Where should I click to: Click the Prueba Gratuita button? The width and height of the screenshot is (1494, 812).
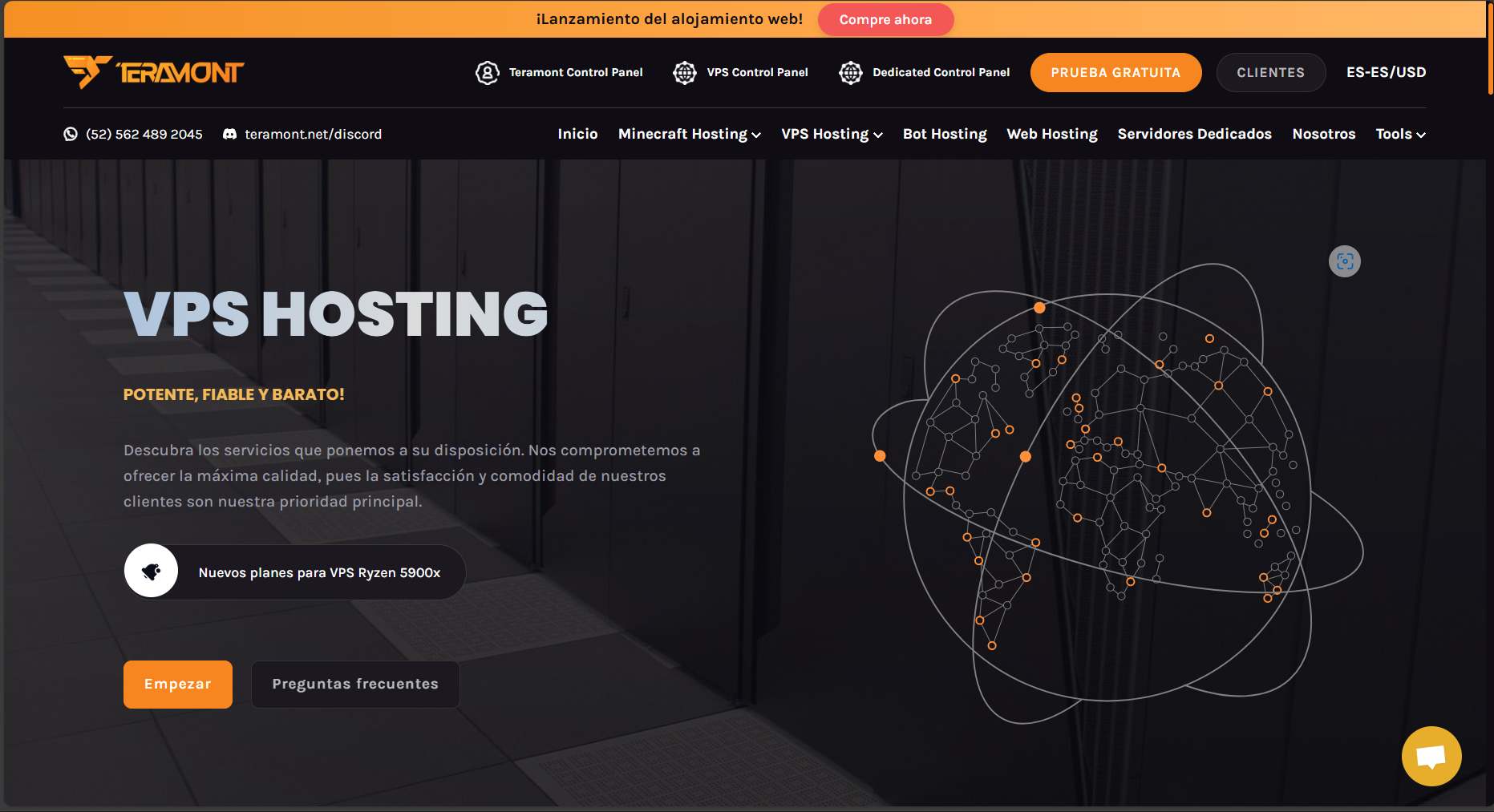(x=1115, y=72)
